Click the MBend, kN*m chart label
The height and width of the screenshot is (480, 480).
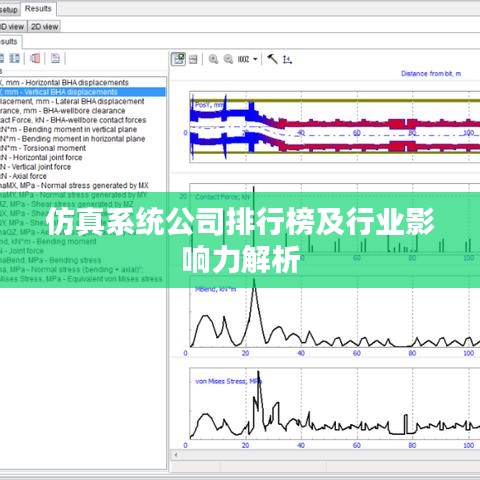215,289
